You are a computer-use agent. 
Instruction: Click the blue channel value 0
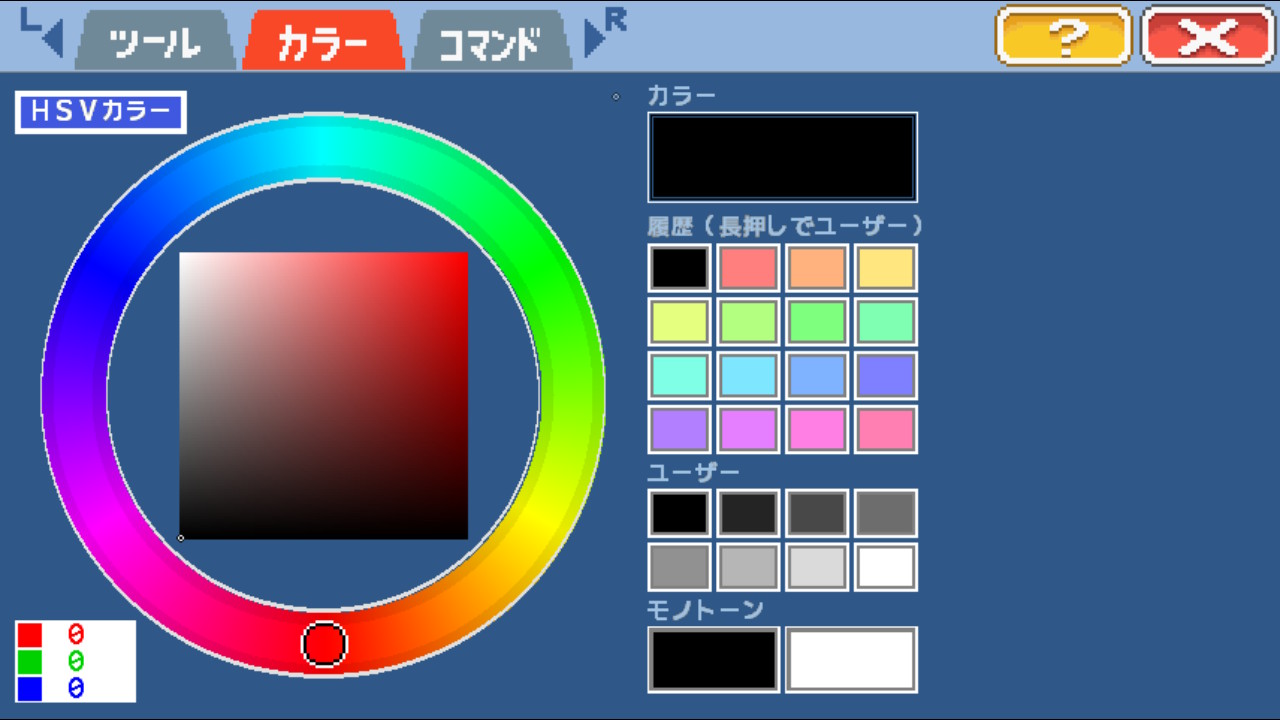point(76,688)
